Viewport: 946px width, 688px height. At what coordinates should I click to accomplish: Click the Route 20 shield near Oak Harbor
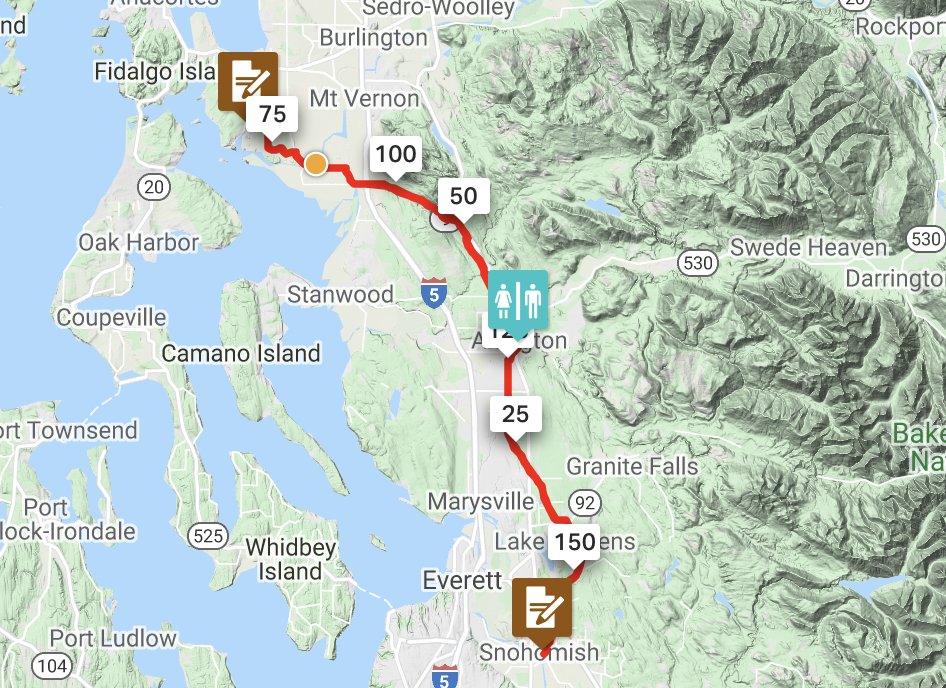(154, 187)
